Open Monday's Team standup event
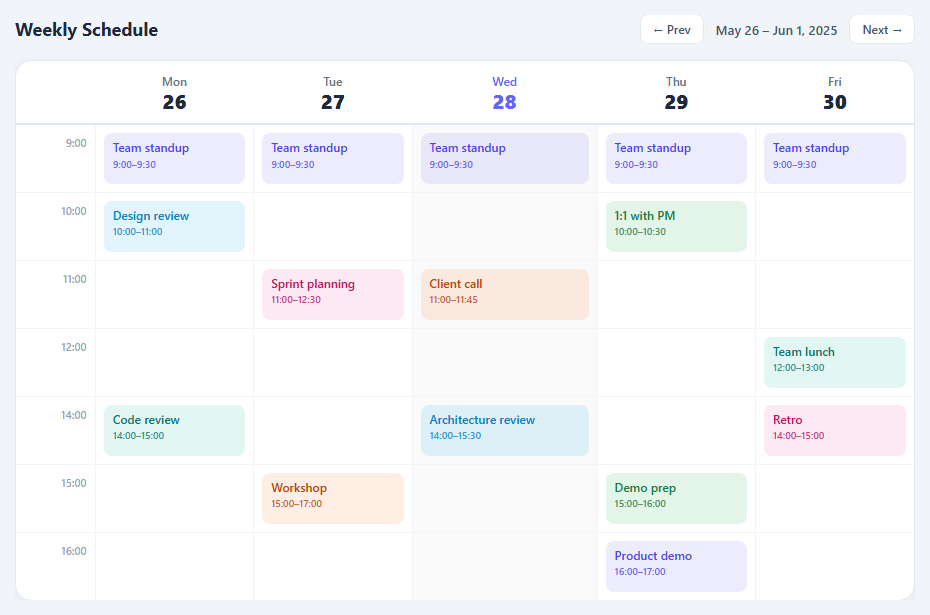This screenshot has height=615, width=930. (174, 158)
